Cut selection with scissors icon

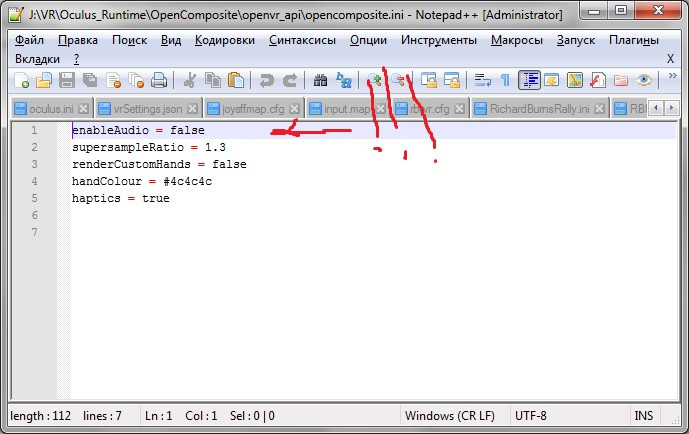click(x=190, y=80)
